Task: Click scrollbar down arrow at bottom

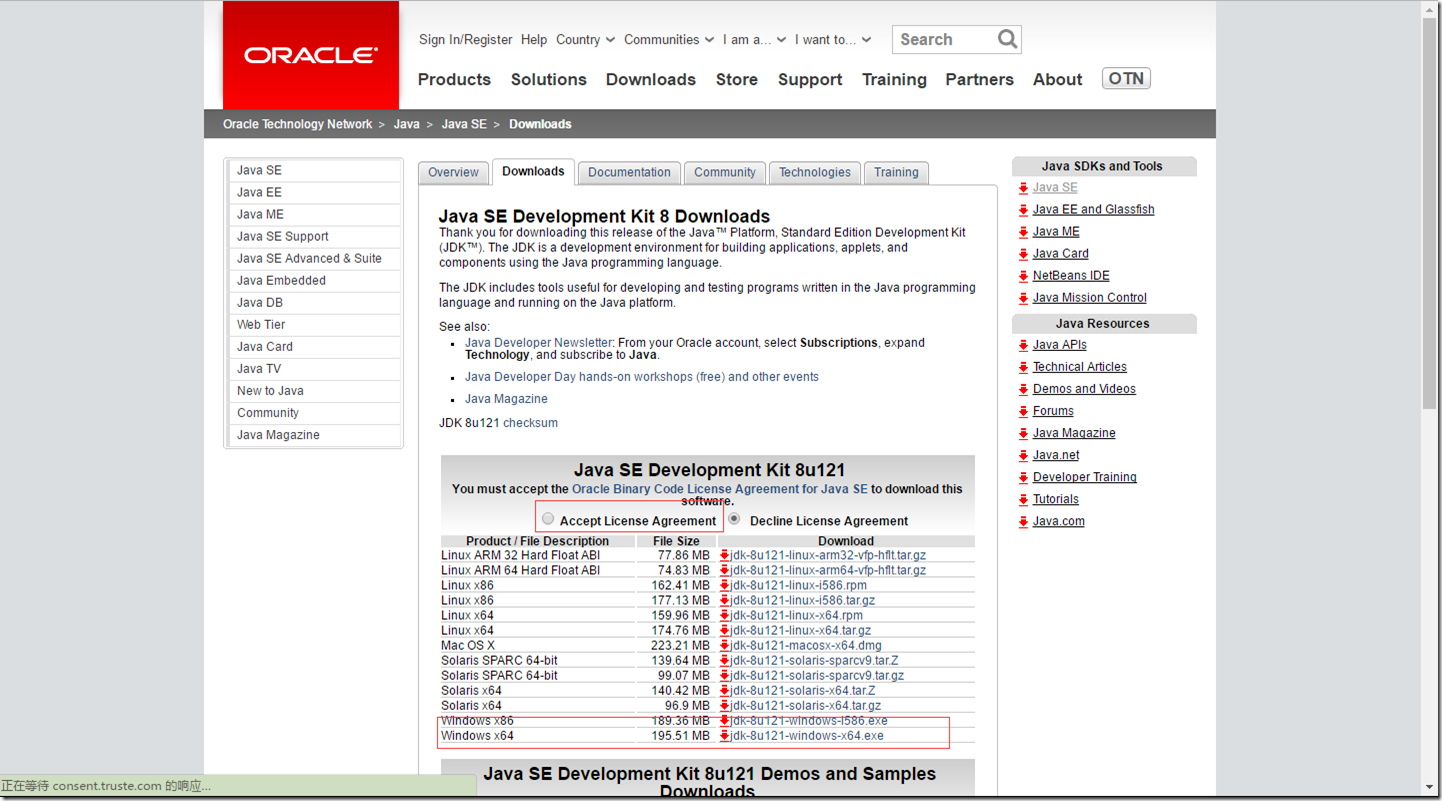Action: coord(1430,787)
